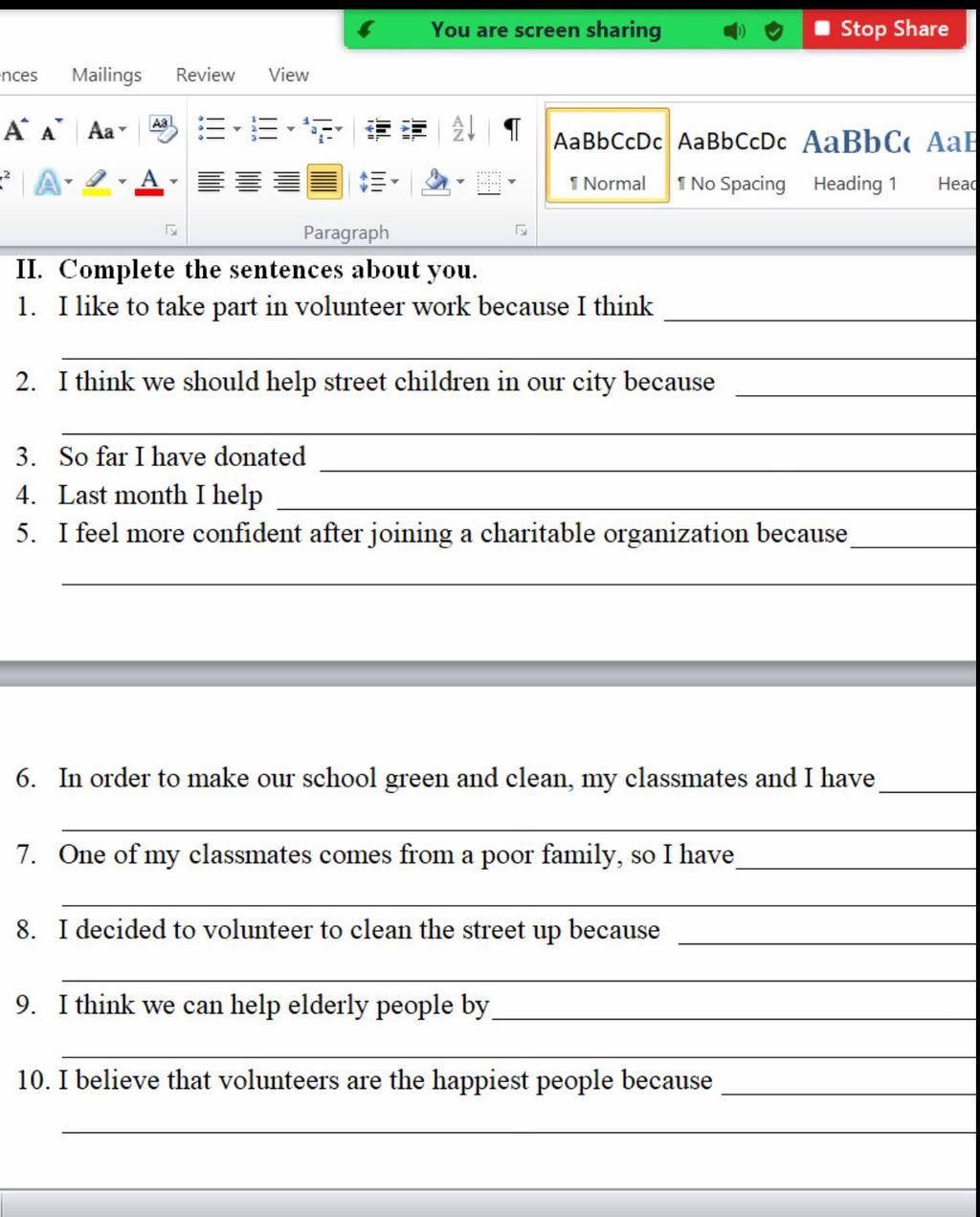This screenshot has height=1217, width=980.
Task: Click sentence about helping street children
Action: point(387,382)
